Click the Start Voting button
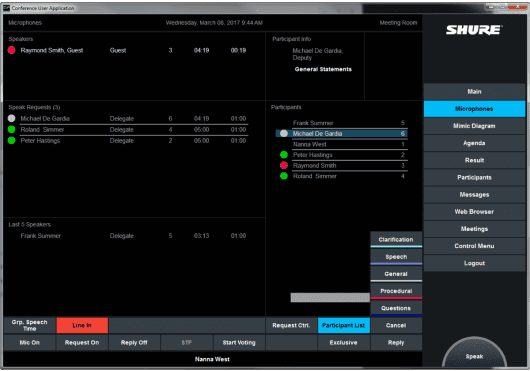 (x=239, y=343)
